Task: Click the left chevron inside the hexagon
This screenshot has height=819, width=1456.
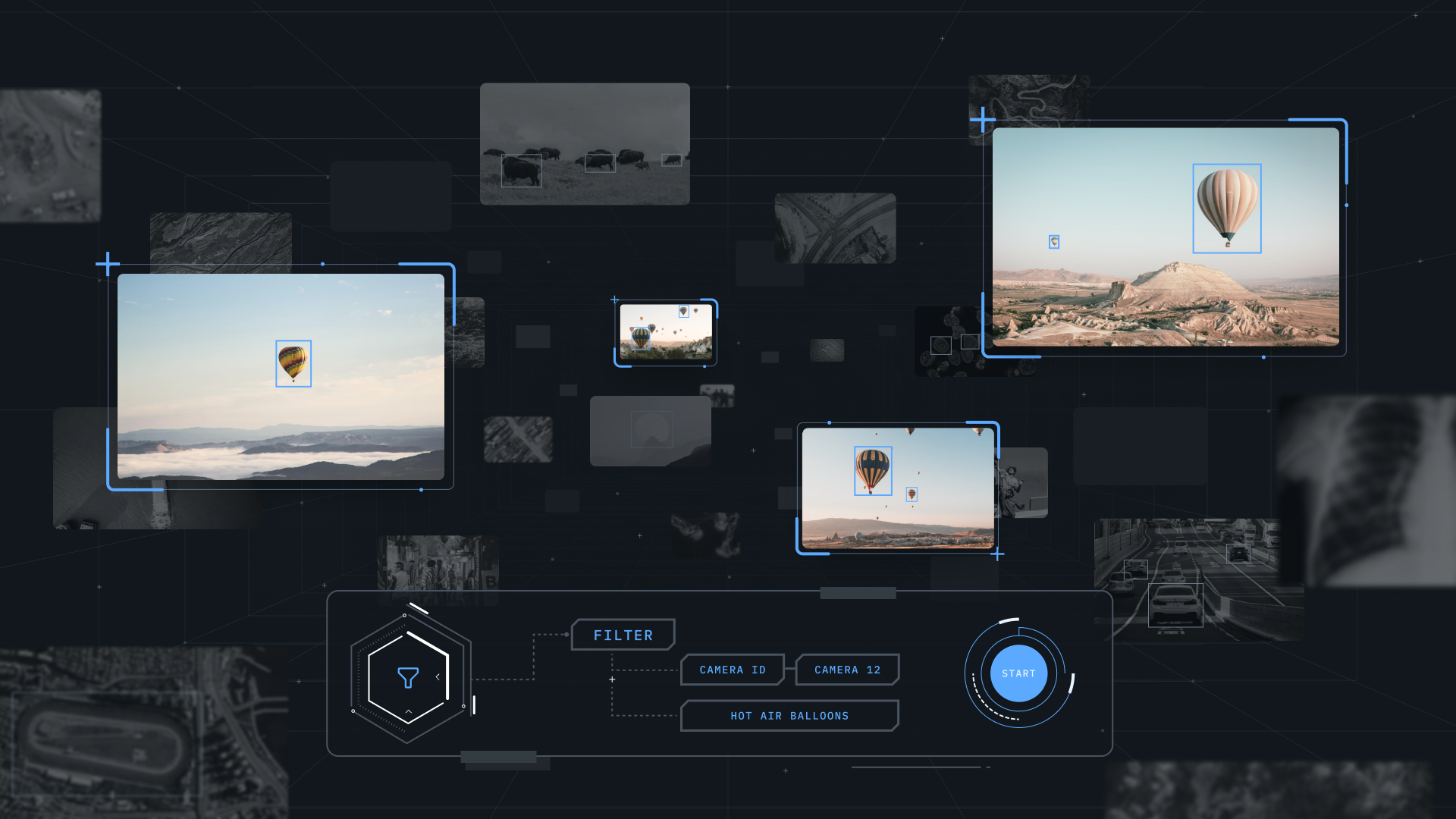Action: click(438, 676)
